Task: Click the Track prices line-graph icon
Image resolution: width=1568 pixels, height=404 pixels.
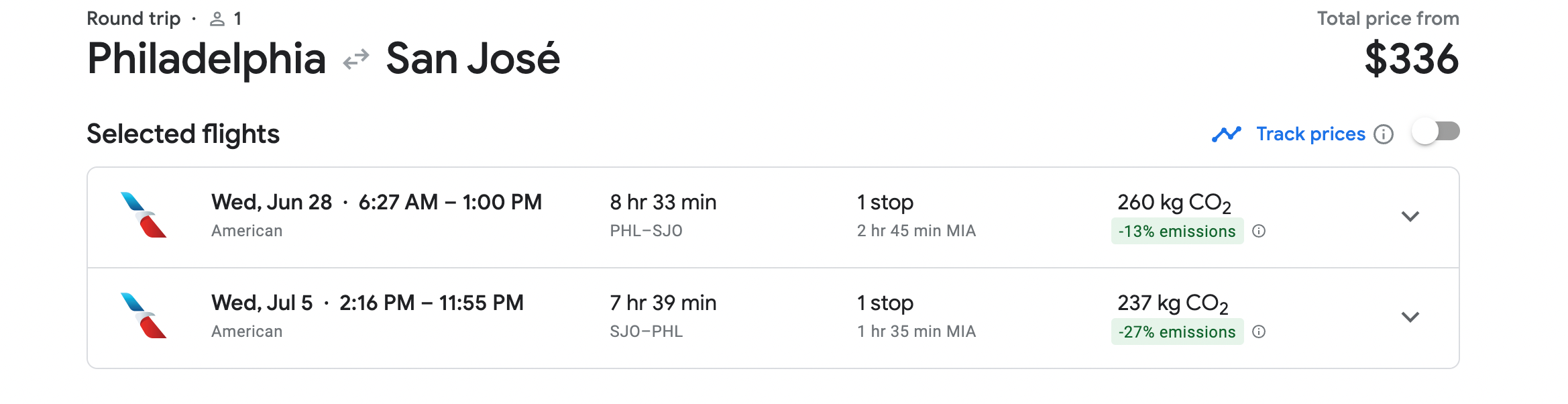Action: [1228, 134]
